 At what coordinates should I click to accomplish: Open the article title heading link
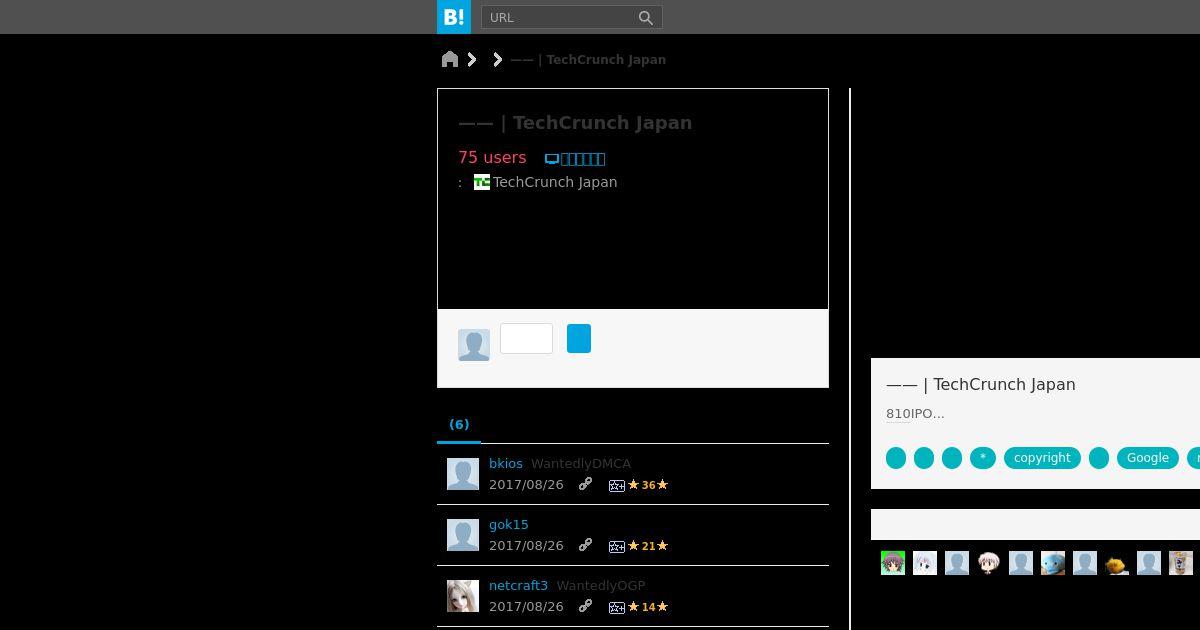(575, 123)
